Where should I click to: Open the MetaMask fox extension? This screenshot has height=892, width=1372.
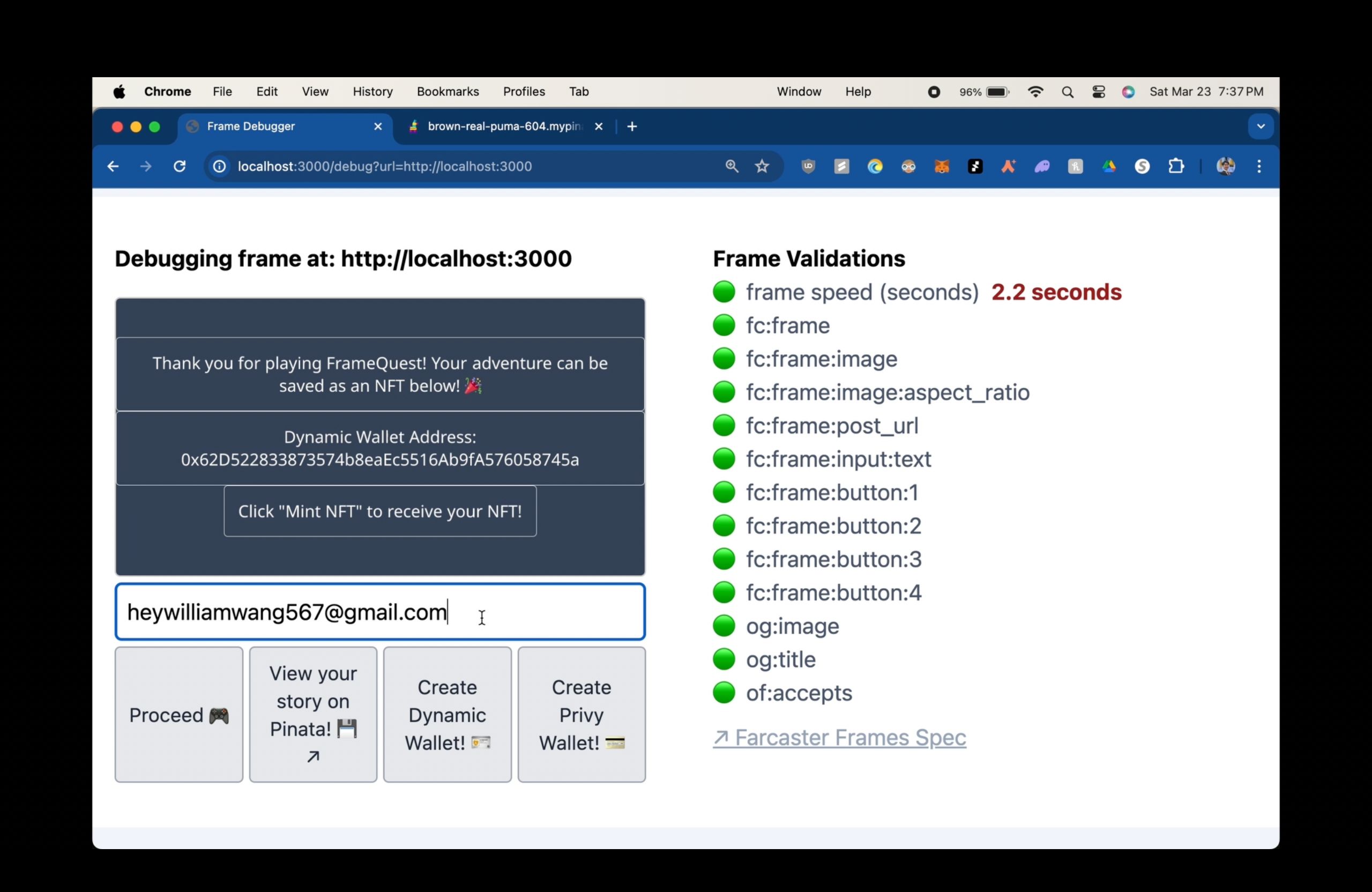point(942,167)
